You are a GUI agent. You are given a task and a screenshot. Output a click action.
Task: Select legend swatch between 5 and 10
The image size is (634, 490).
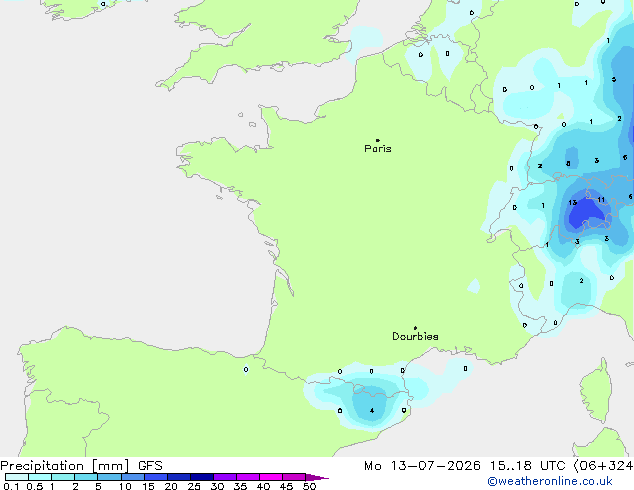(110, 477)
